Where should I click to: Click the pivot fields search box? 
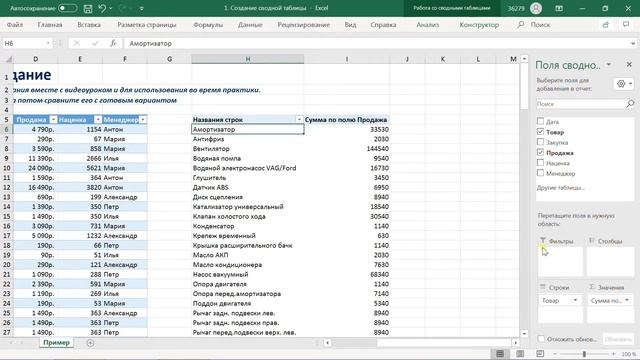(x=580, y=104)
